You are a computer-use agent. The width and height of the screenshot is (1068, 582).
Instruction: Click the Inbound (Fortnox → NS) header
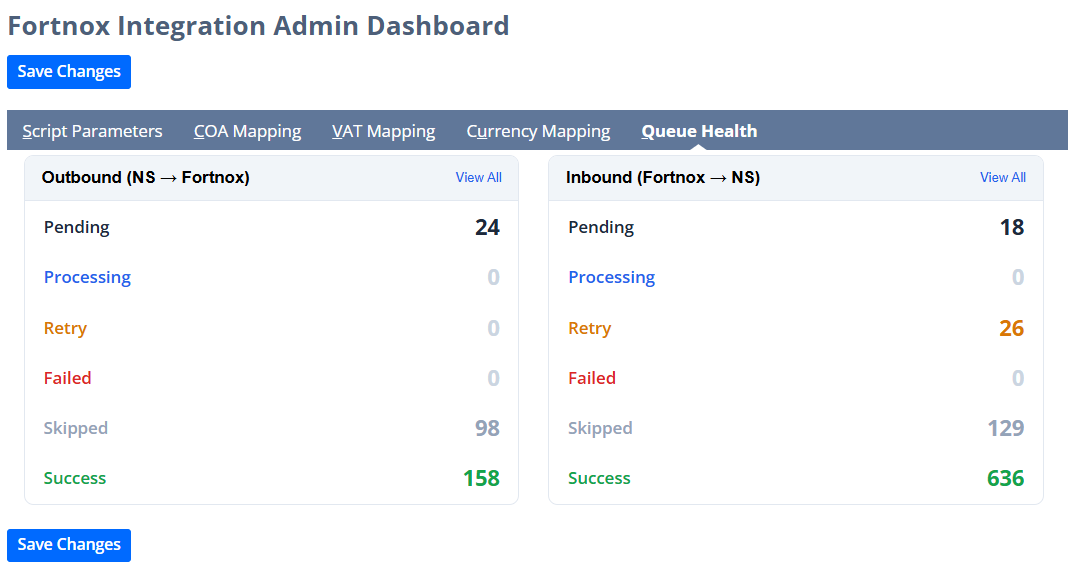tap(663, 177)
